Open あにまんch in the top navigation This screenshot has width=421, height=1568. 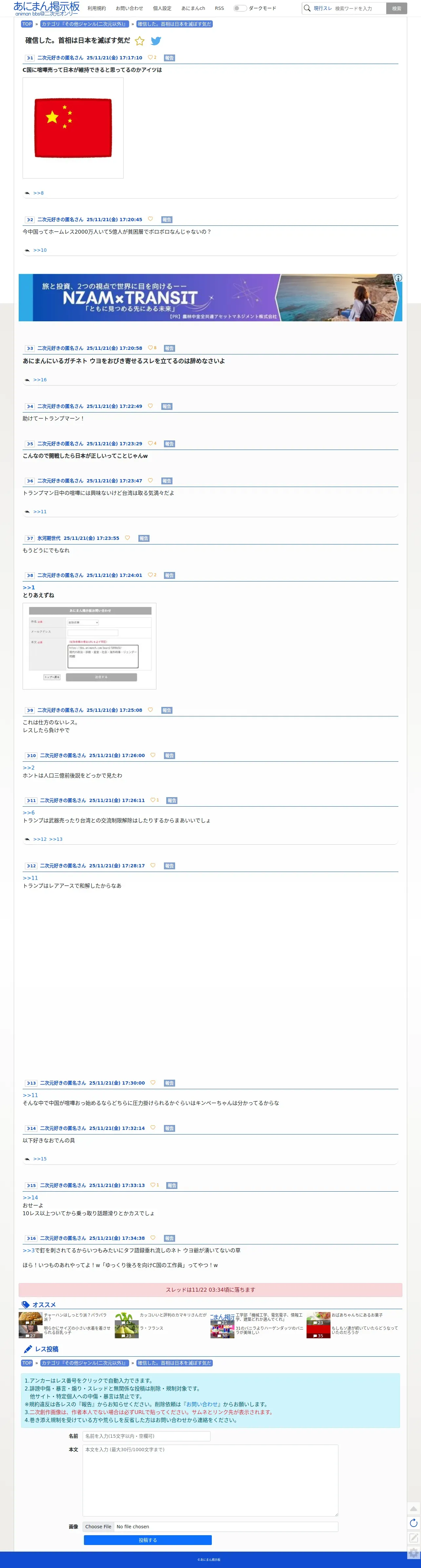[x=193, y=9]
